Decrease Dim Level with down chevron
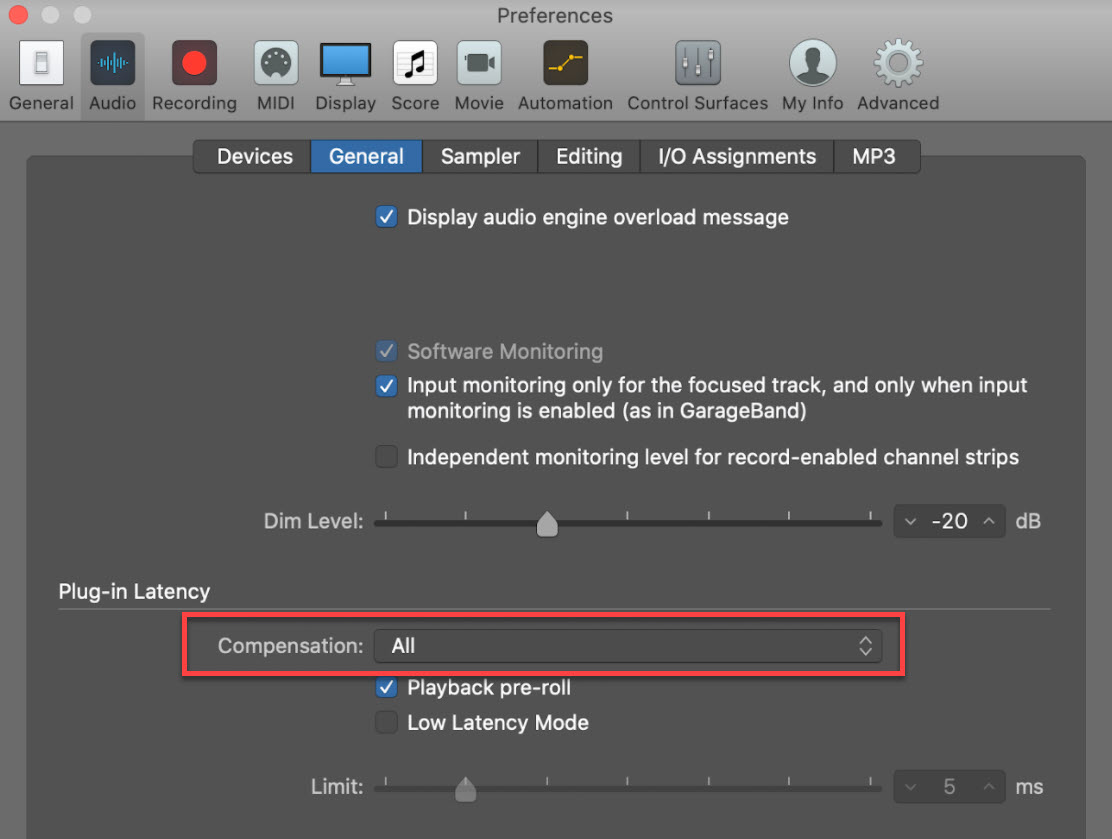Screen dimensions: 1112x839 tap(911, 521)
